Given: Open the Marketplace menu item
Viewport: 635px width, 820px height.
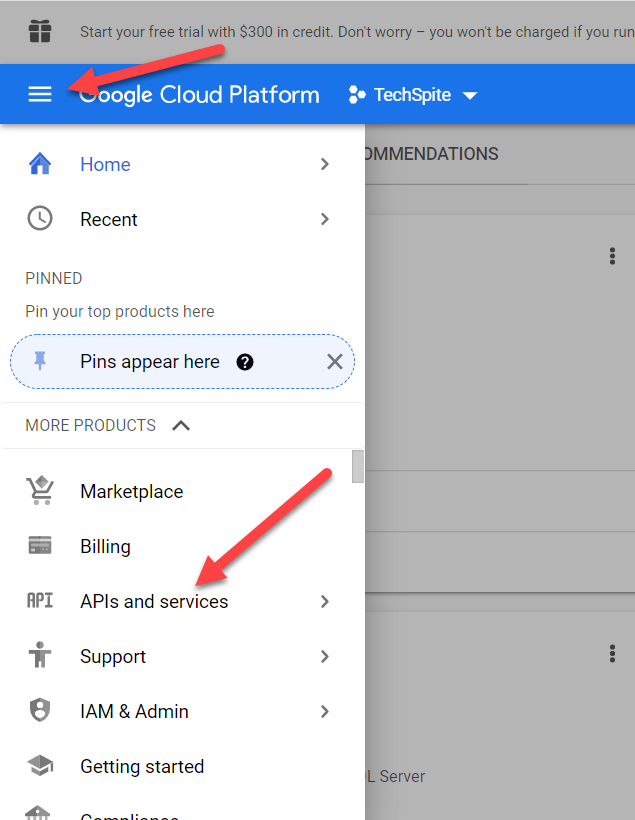Looking at the screenshot, I should (x=131, y=491).
